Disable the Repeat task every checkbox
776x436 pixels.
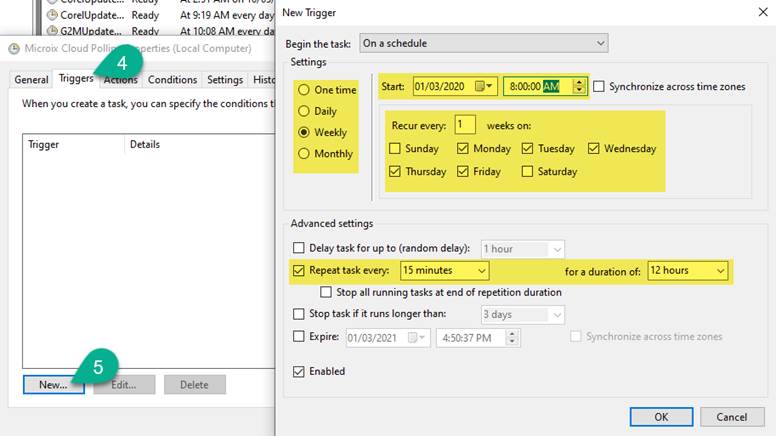pos(298,270)
